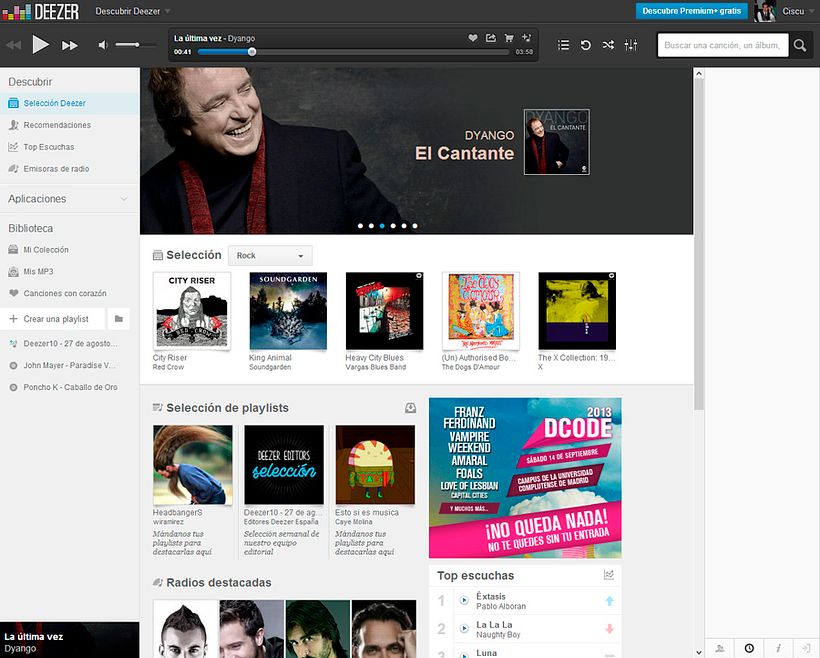820x658 pixels.
Task: Open King Animal album by Soundgarden
Action: point(288,311)
